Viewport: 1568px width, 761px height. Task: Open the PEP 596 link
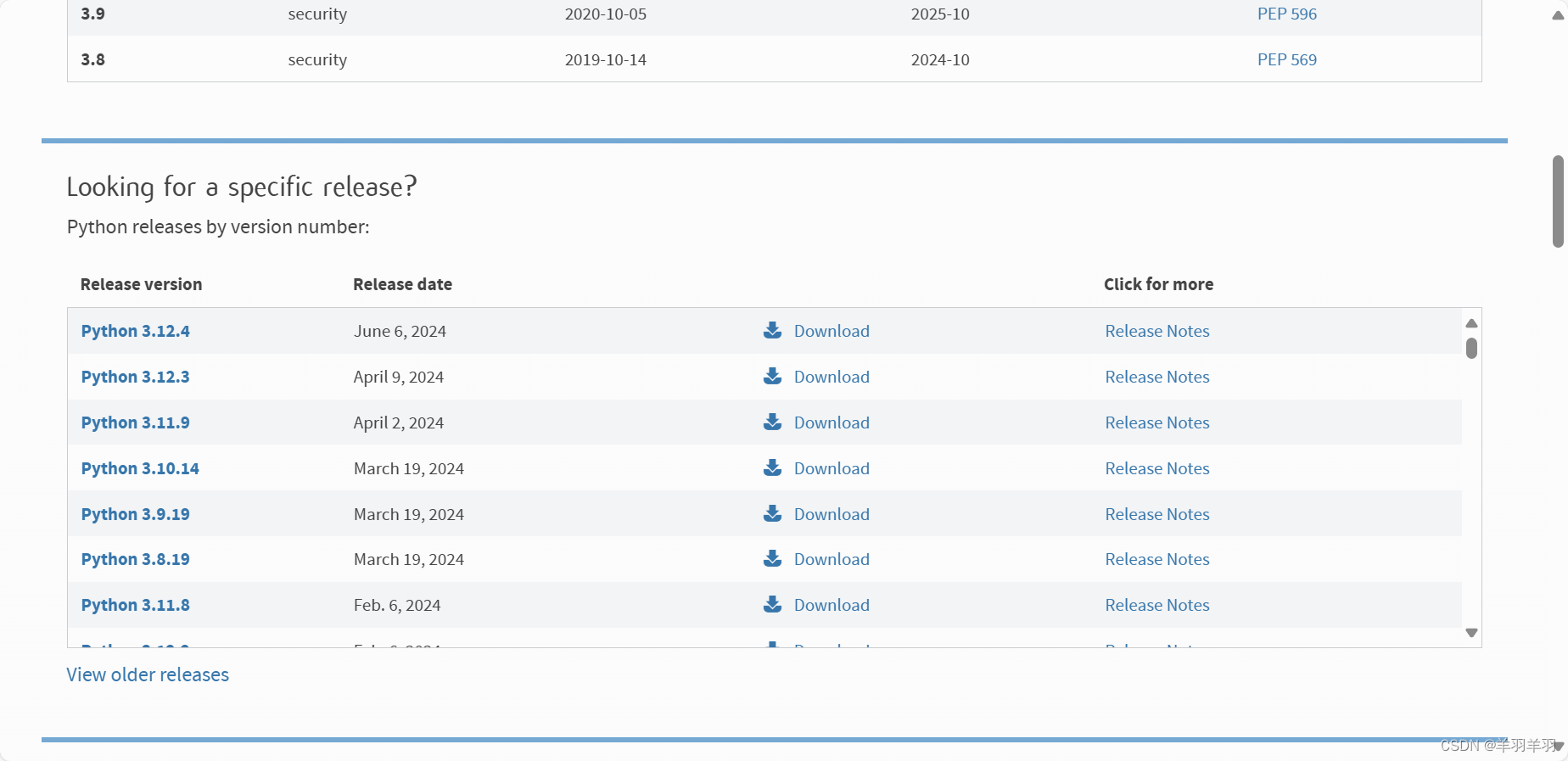tap(1286, 14)
